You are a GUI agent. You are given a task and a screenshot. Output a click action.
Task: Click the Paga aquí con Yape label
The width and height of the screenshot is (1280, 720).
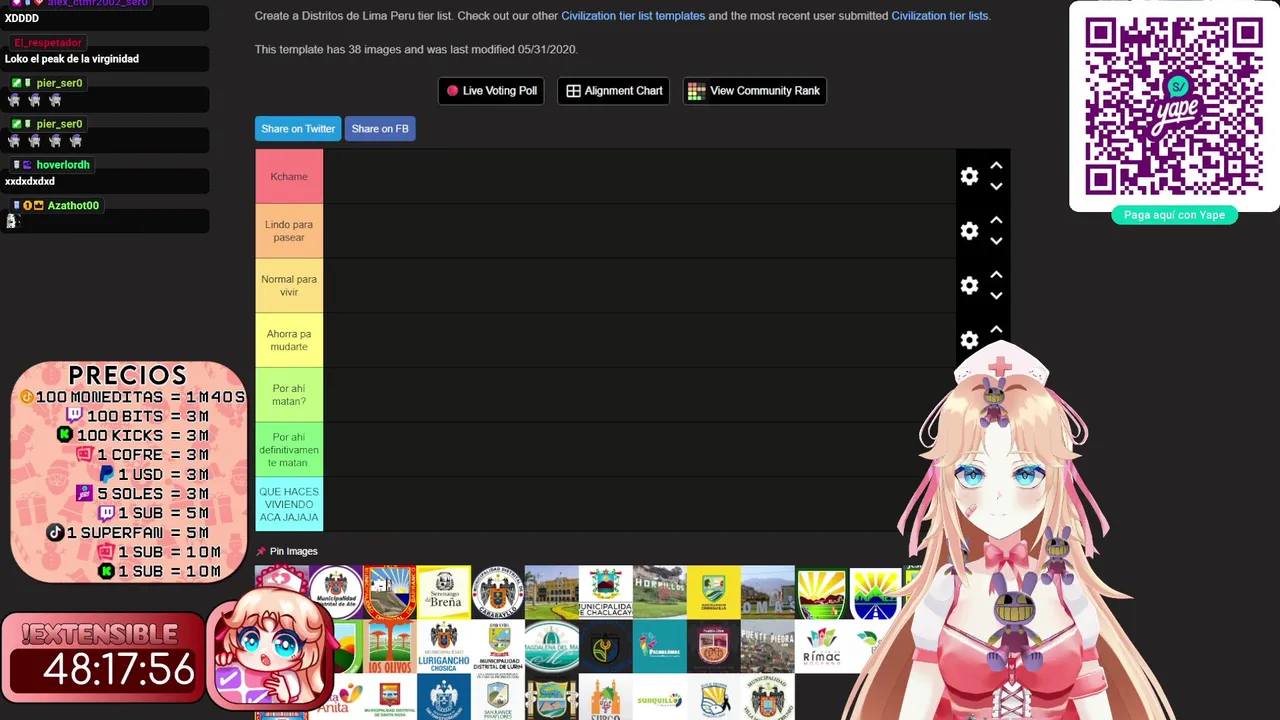click(x=1174, y=215)
